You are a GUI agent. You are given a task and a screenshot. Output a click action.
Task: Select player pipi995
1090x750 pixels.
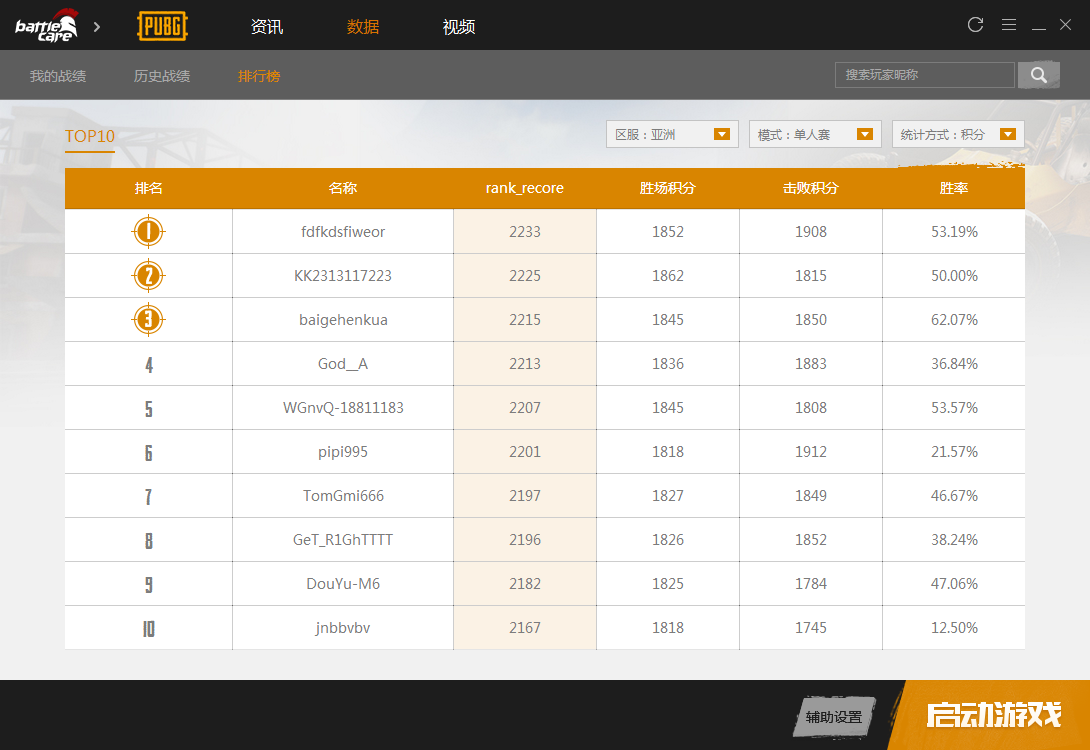(343, 452)
